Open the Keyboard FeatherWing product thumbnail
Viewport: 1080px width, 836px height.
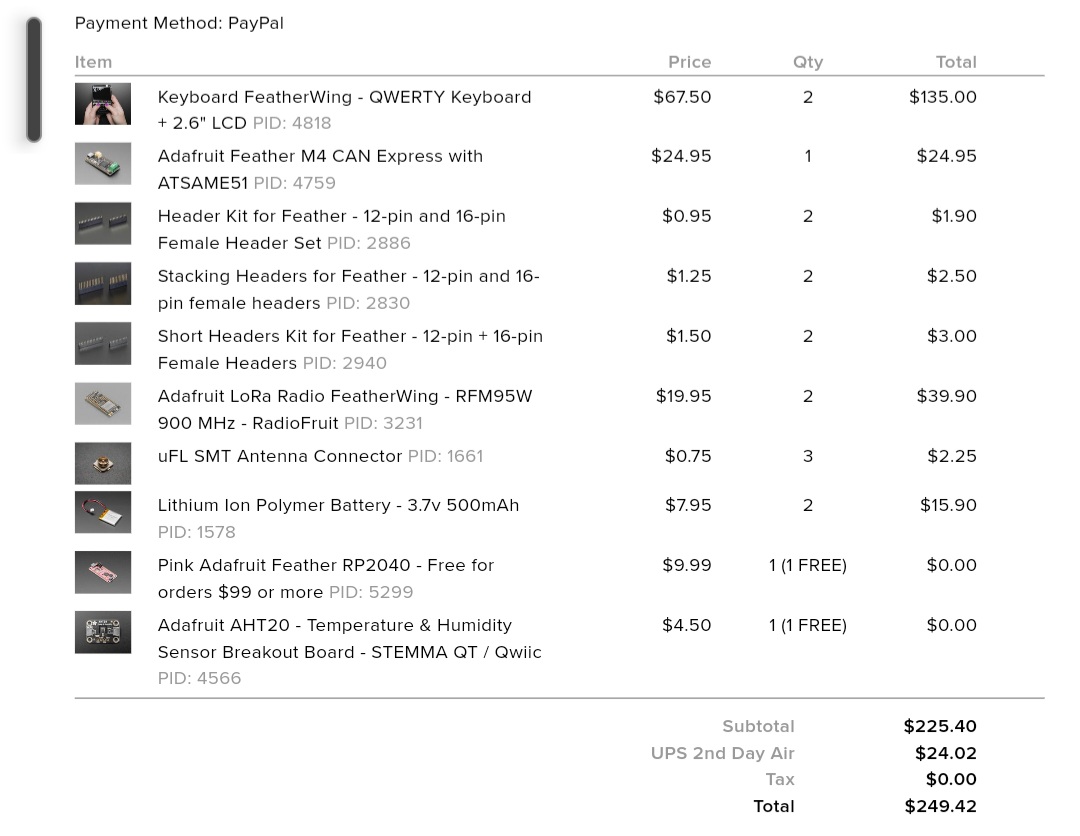(103, 104)
